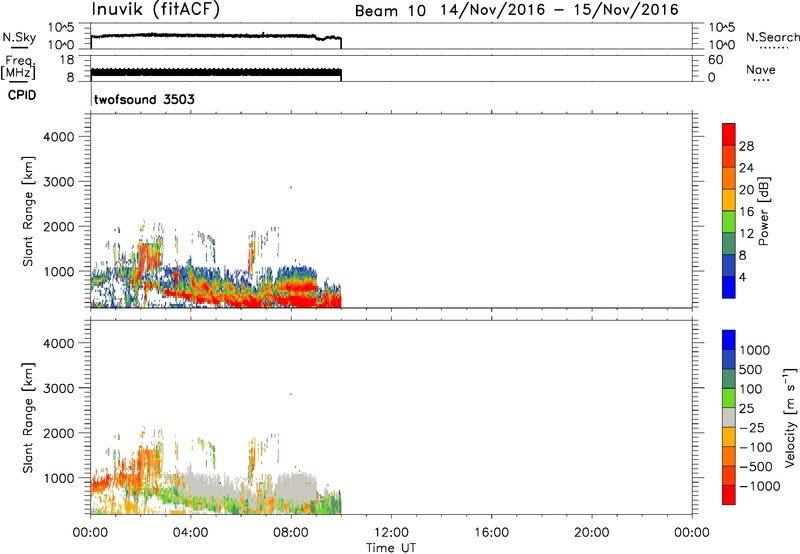Viewport: 800px width, 554px height.
Task: Click the '1000' tick on the velocity colorbar
Action: coord(754,350)
